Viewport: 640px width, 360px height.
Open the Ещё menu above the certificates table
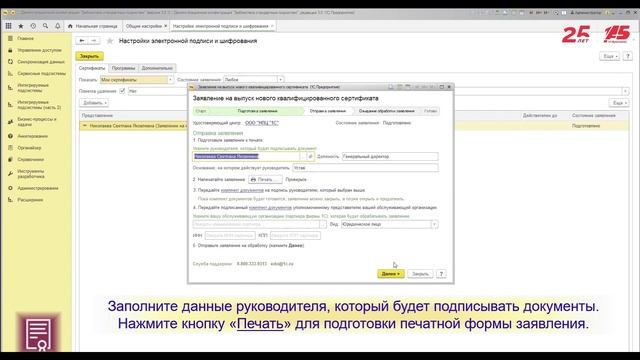tap(619, 103)
